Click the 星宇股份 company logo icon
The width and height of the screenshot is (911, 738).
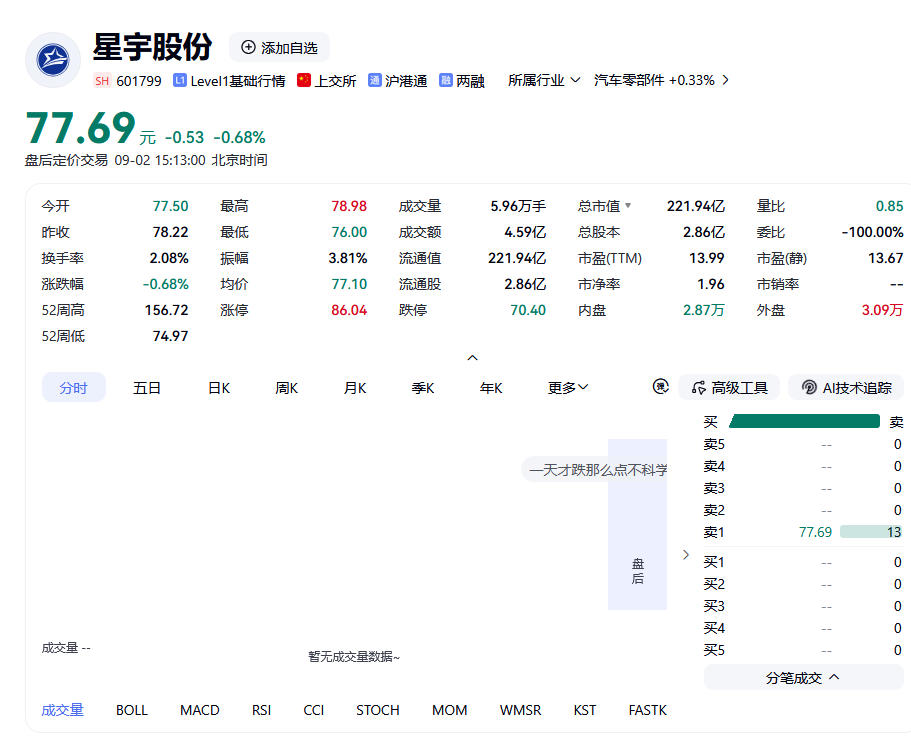point(53,60)
